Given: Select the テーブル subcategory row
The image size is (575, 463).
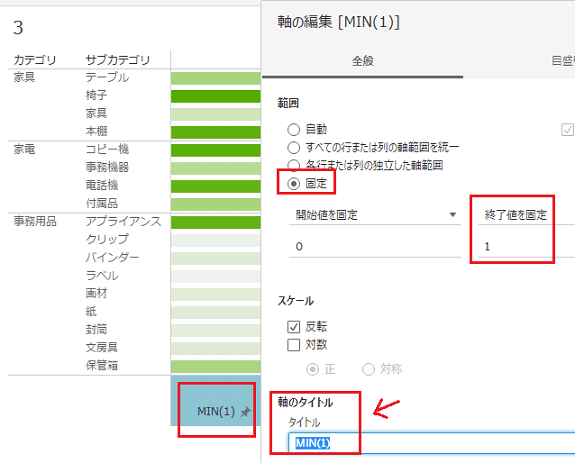Looking at the screenshot, I should pyautogui.click(x=107, y=77).
